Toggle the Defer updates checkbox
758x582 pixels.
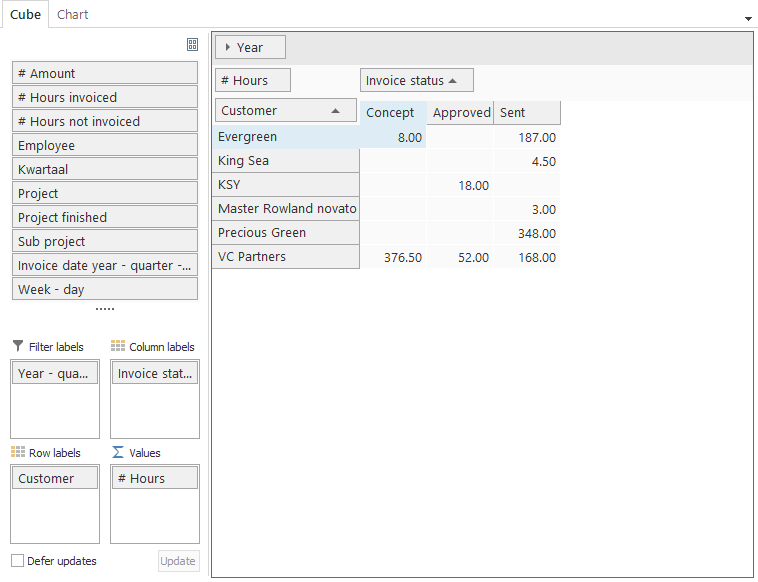18,561
